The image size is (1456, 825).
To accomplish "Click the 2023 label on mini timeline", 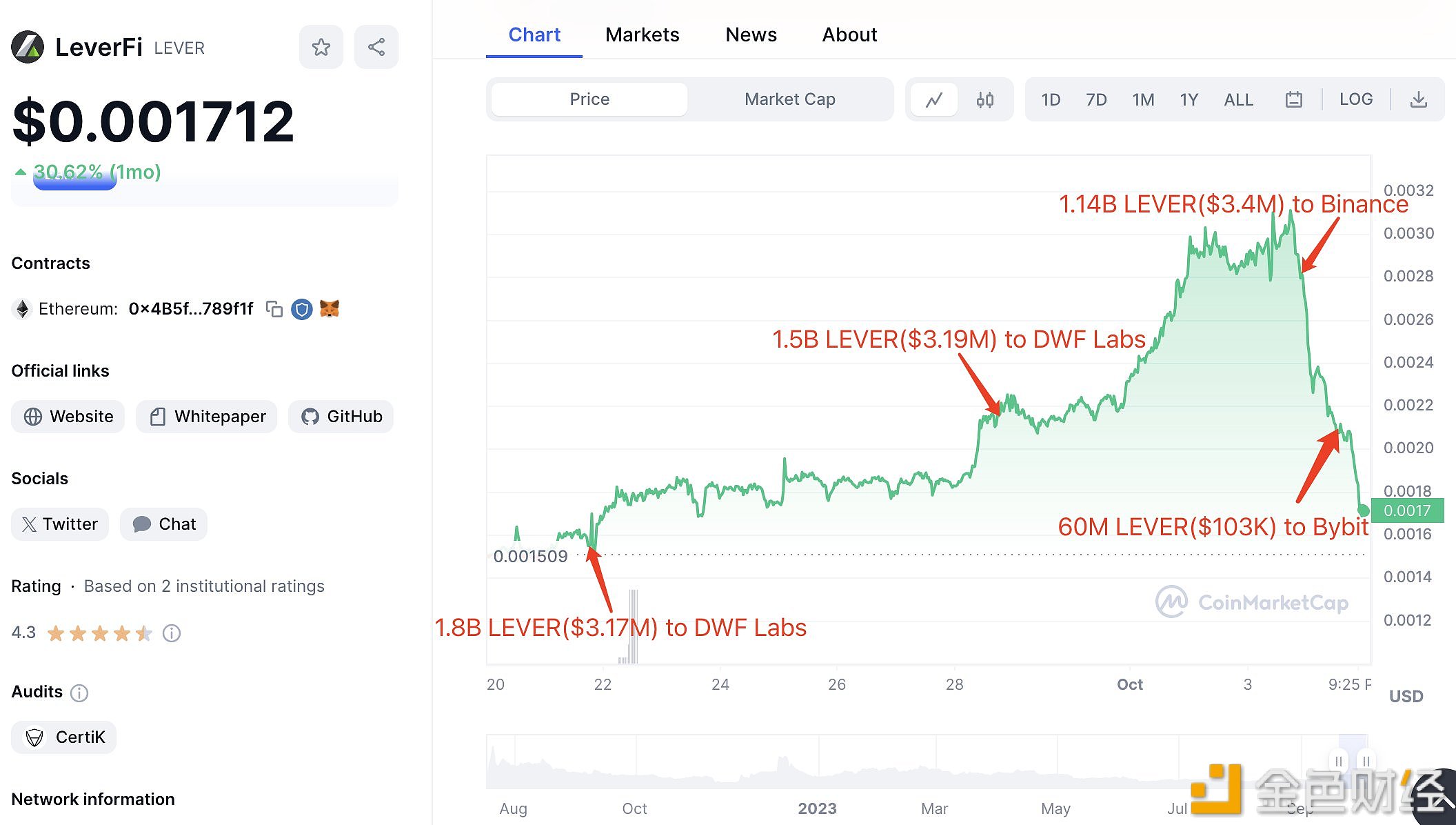I will click(x=817, y=808).
